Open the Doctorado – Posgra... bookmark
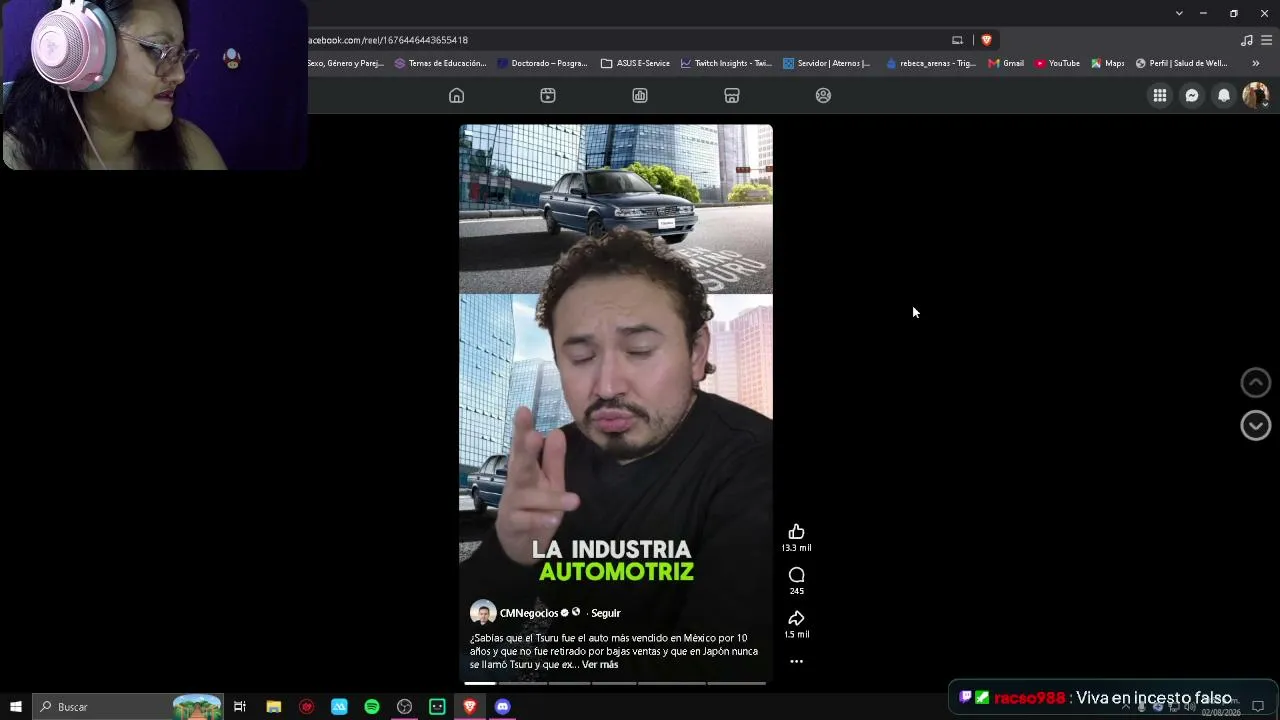 [x=542, y=63]
